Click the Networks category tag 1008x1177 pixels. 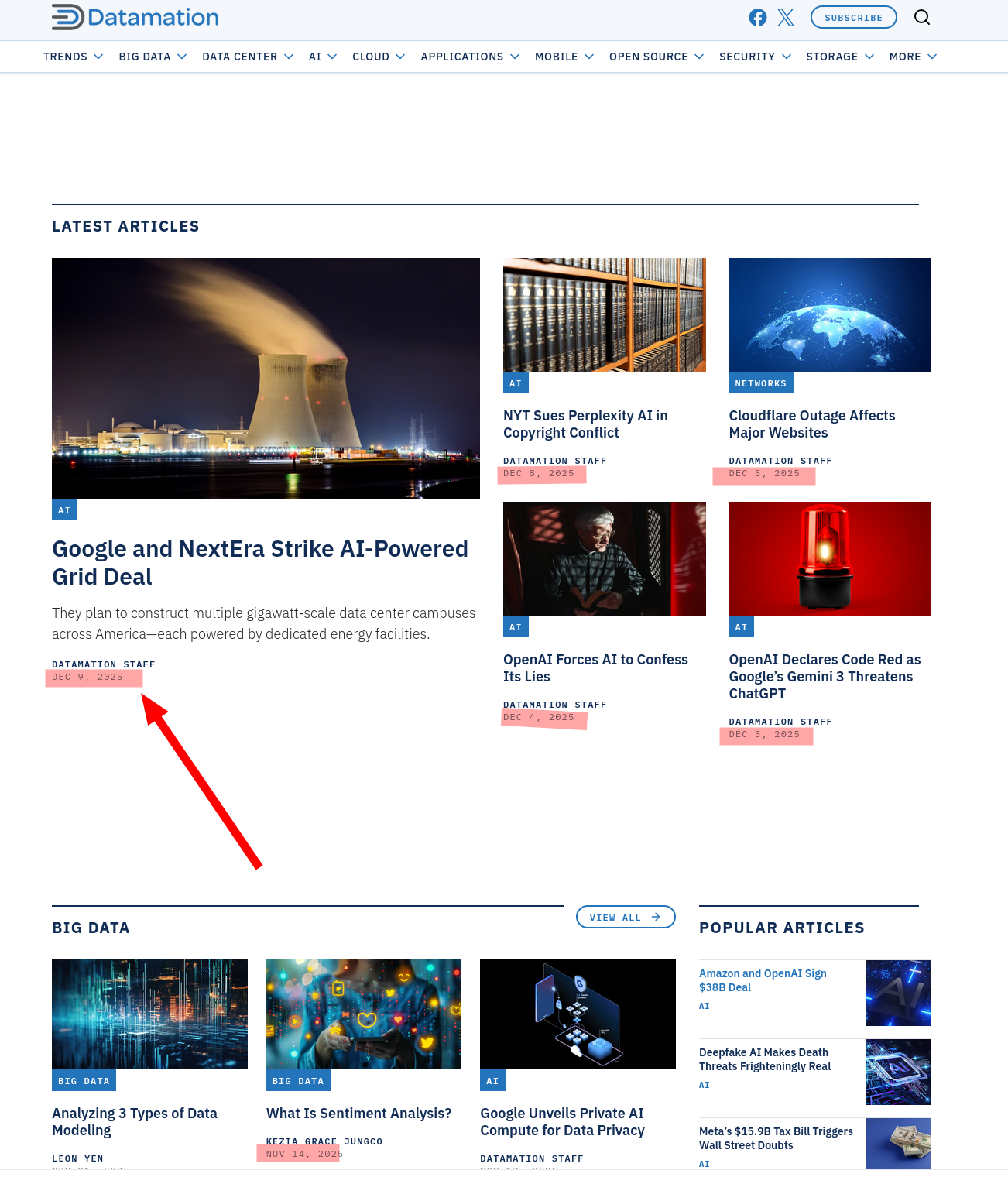[760, 383]
